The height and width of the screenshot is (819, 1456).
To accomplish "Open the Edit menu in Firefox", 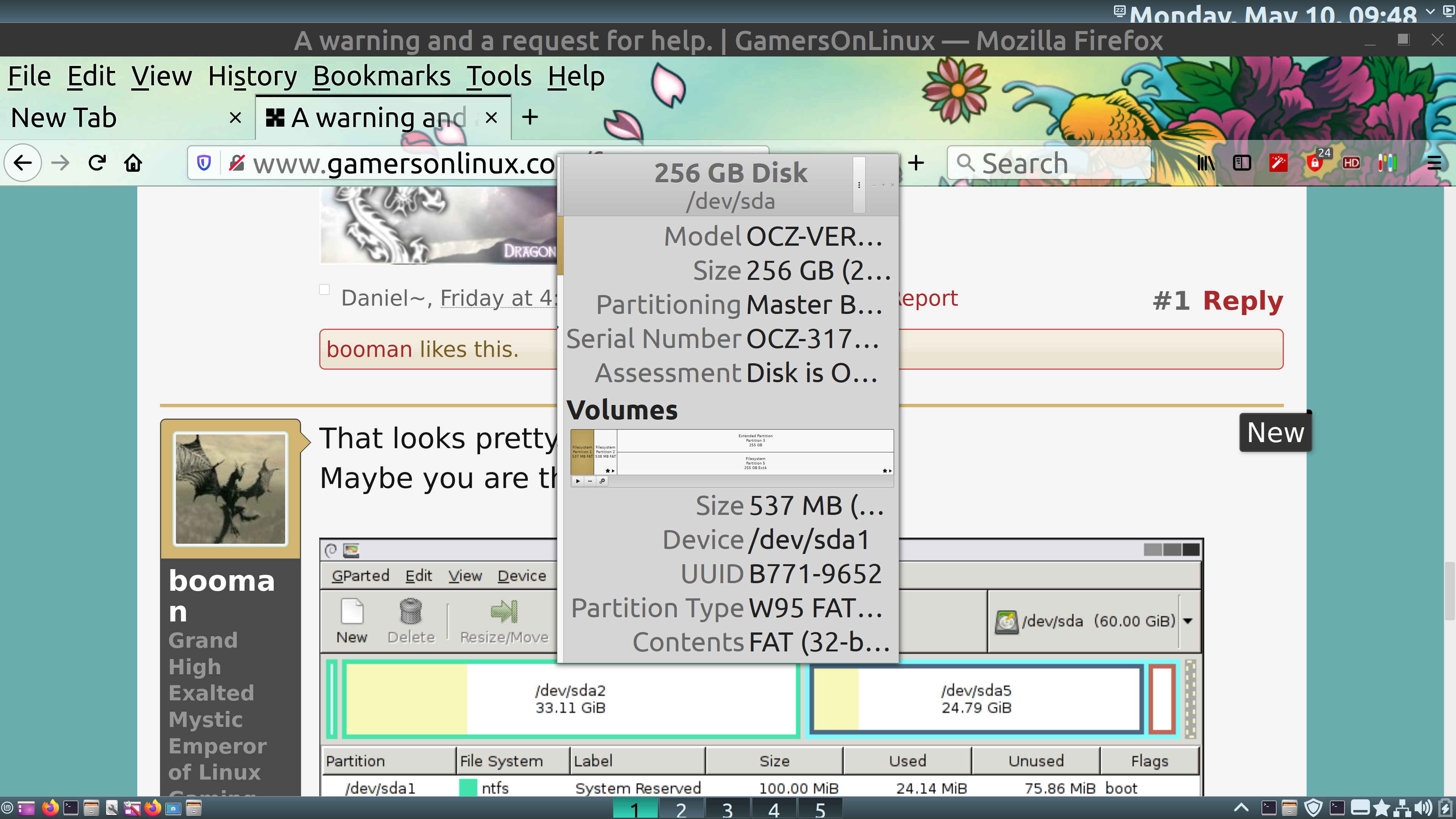I will click(x=91, y=76).
